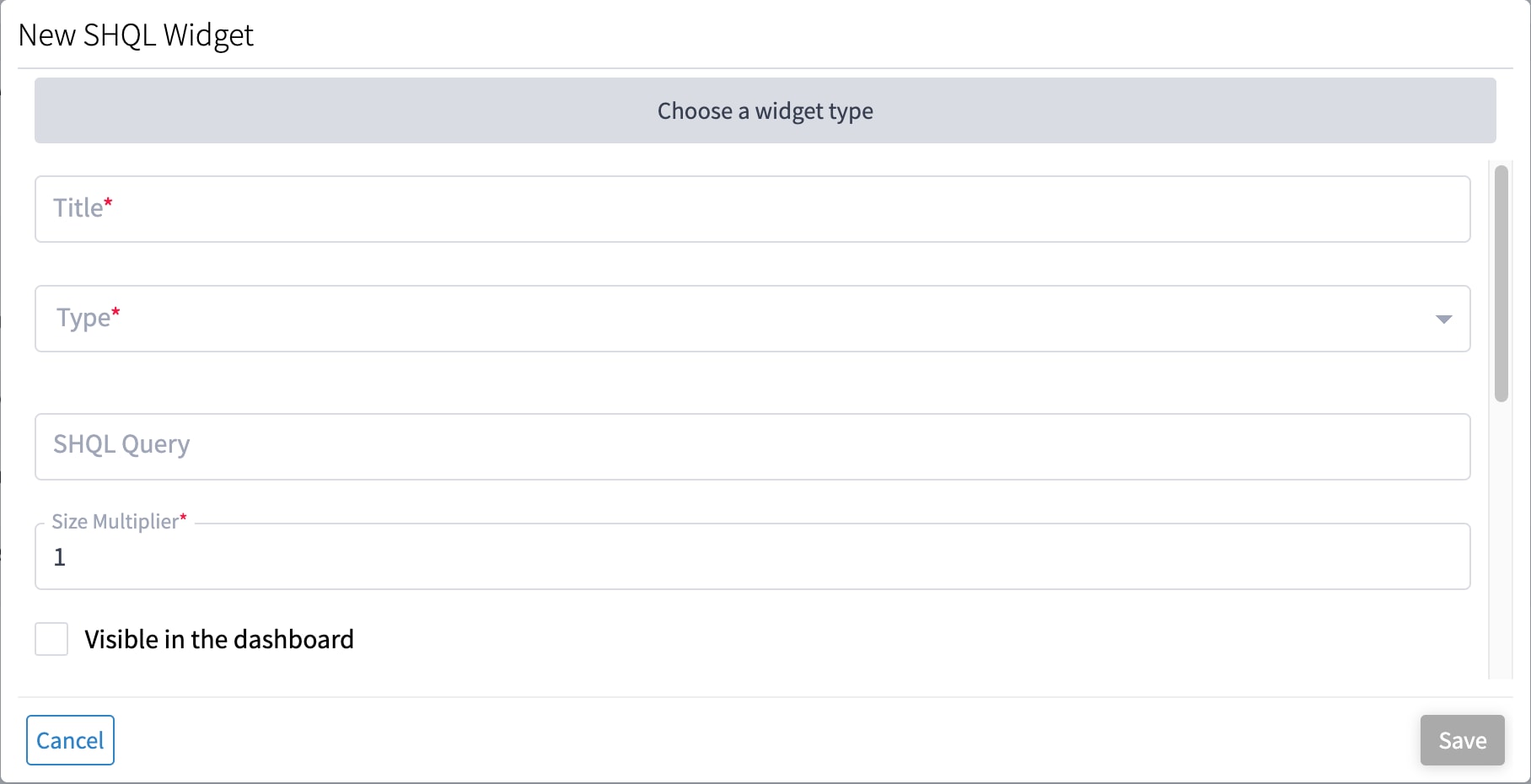Click the 'Size Multiplier' floating label

point(115,522)
